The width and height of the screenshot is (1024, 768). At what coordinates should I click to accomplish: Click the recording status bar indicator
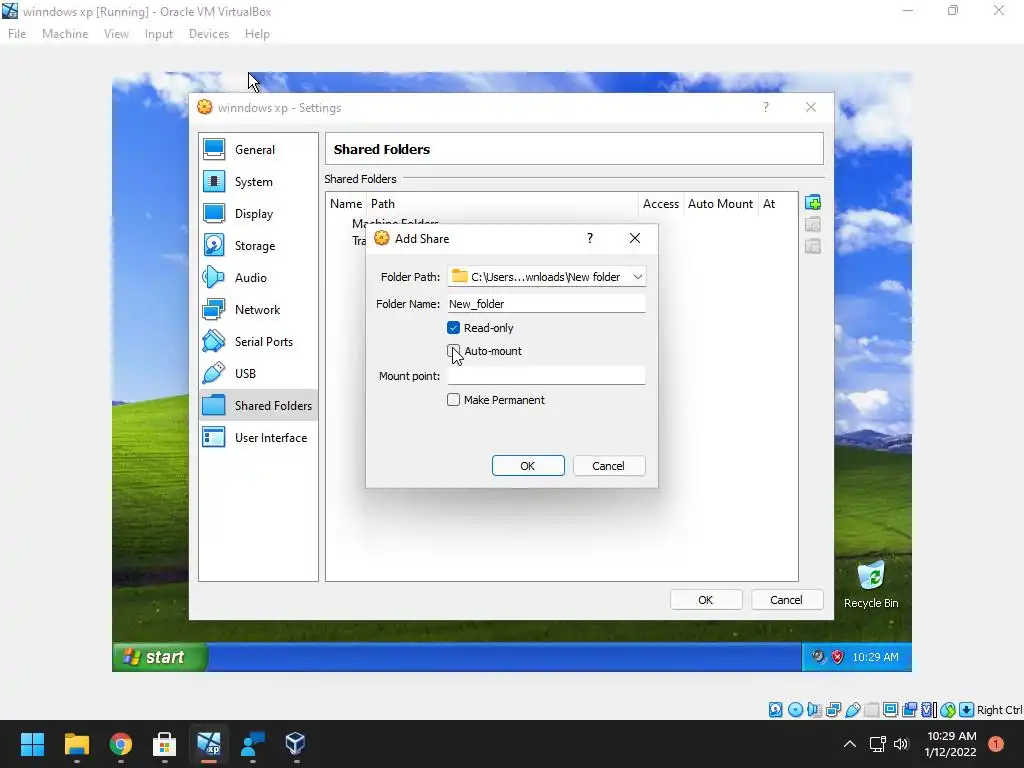909,710
